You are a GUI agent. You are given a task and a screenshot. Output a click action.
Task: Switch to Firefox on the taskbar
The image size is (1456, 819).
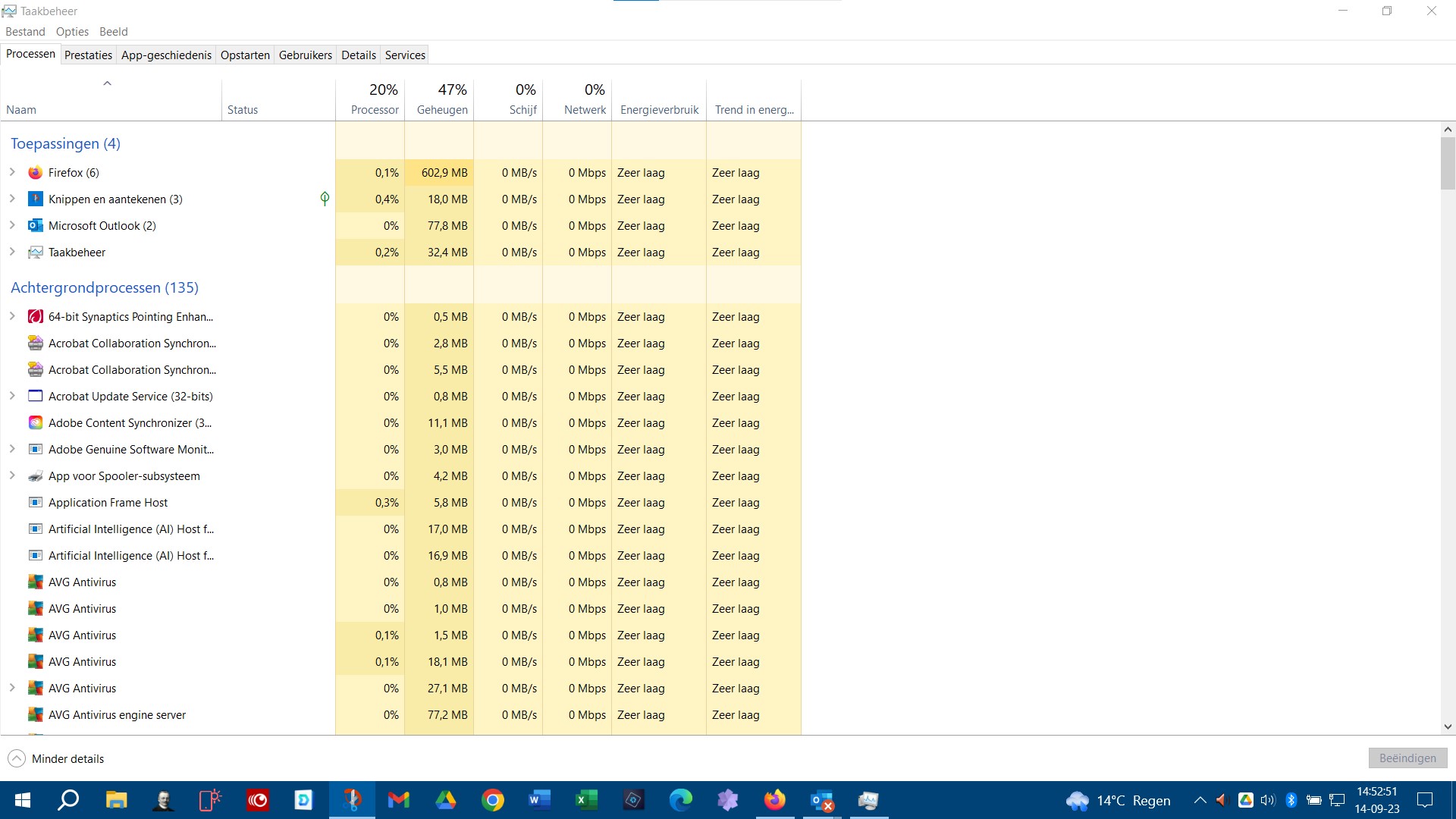pyautogui.click(x=775, y=800)
